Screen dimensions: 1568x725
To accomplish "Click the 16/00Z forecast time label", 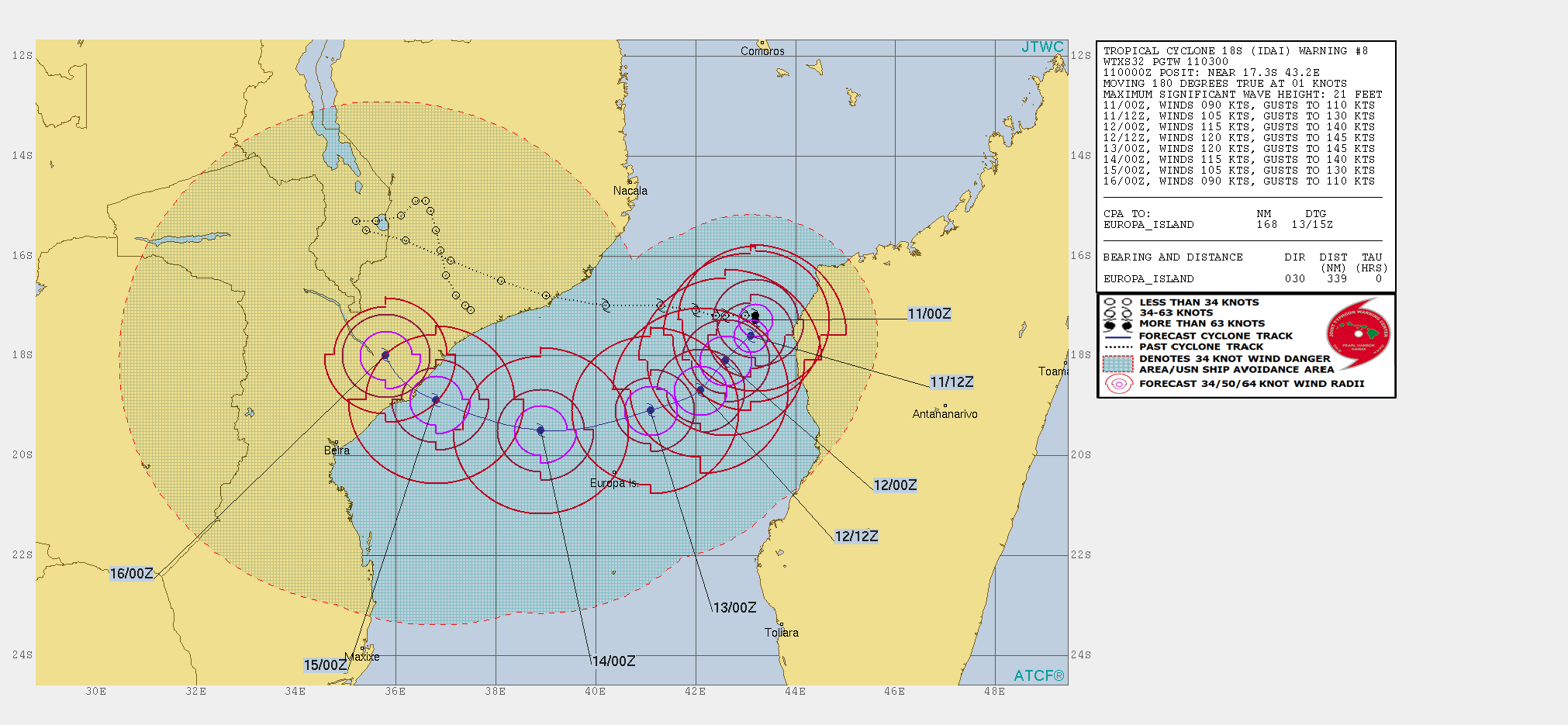I will point(131,574).
